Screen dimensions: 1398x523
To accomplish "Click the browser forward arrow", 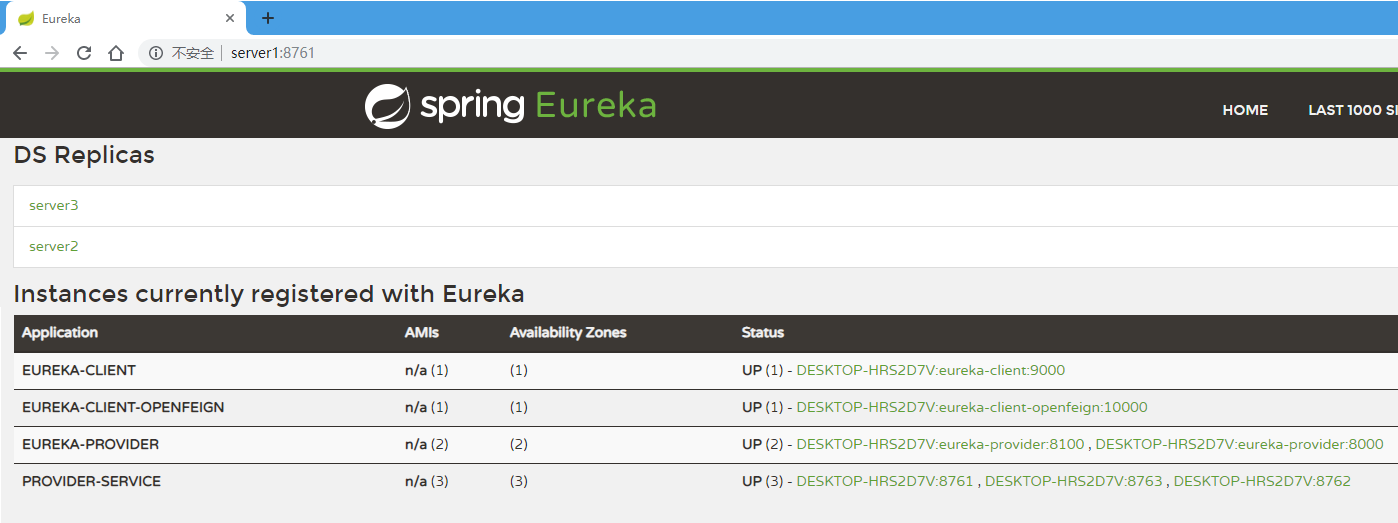I will pyautogui.click(x=52, y=53).
